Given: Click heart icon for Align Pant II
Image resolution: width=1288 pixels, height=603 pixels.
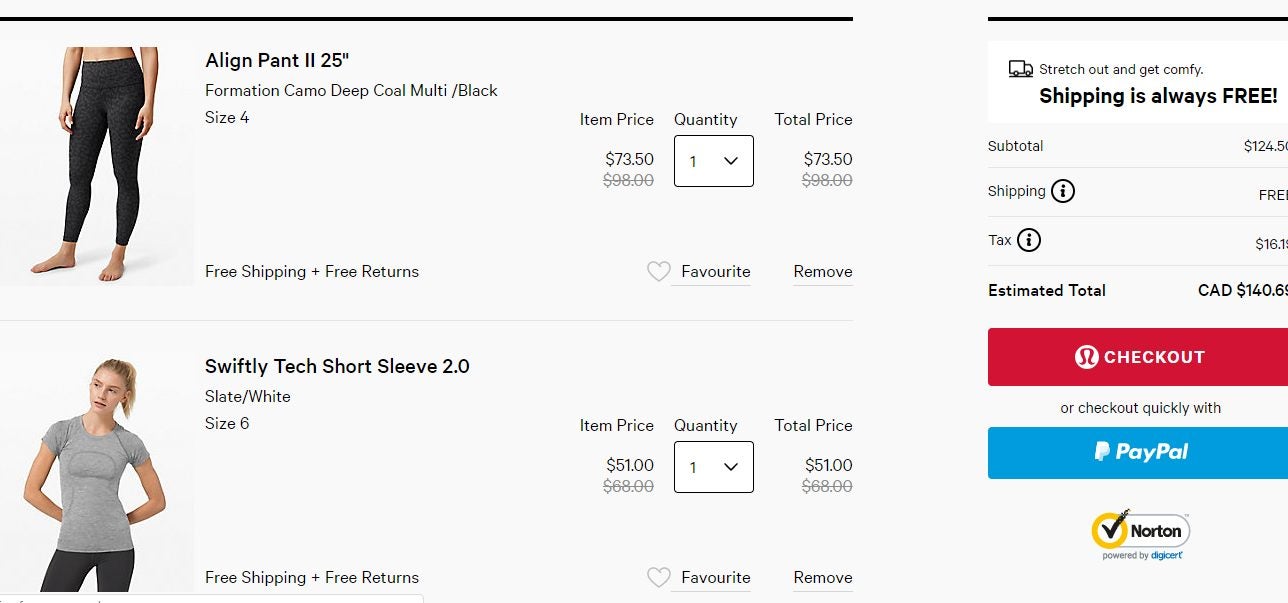Looking at the screenshot, I should point(658,271).
